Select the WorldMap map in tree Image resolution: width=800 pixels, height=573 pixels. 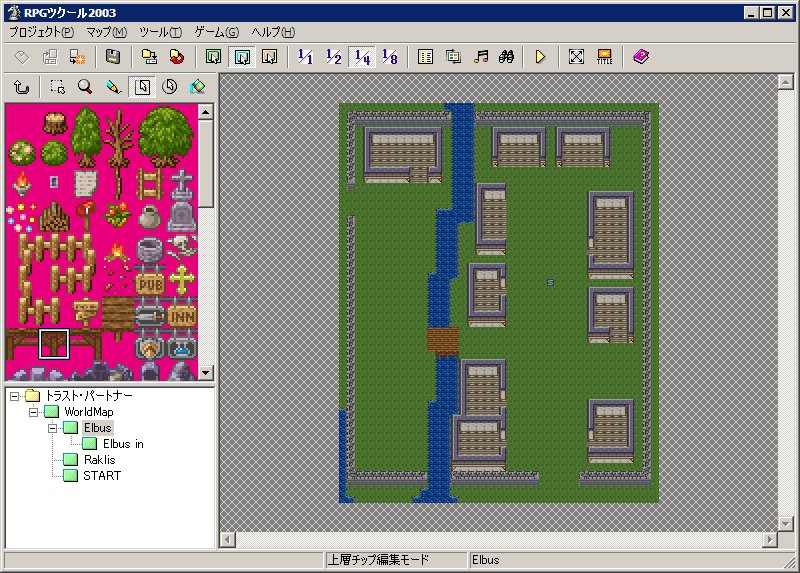click(x=89, y=412)
